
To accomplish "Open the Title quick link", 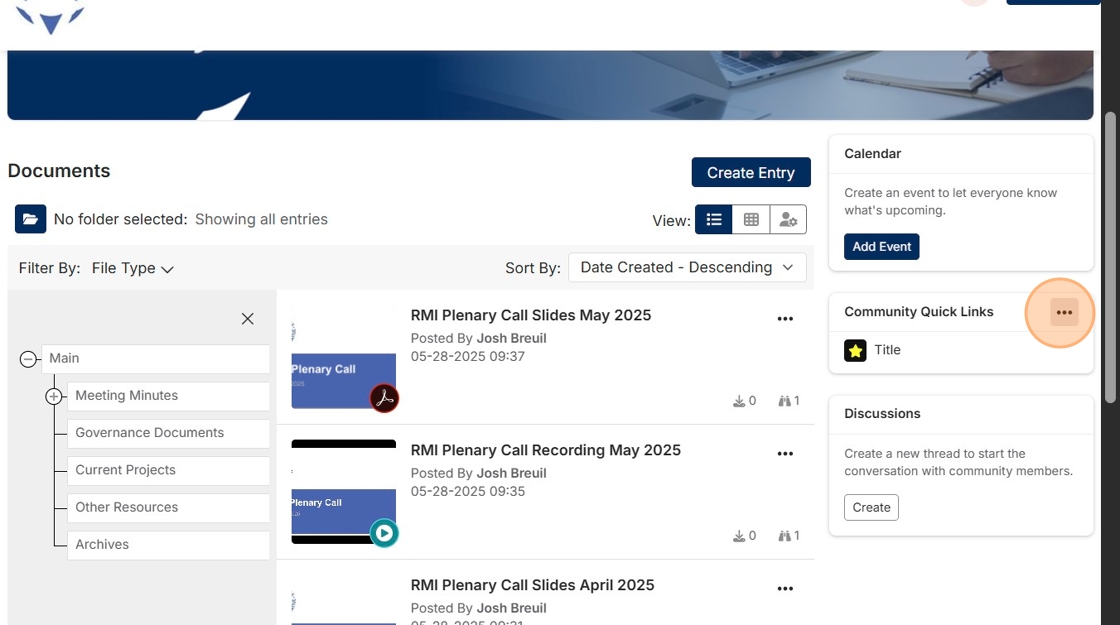I will pyautogui.click(x=887, y=350).
